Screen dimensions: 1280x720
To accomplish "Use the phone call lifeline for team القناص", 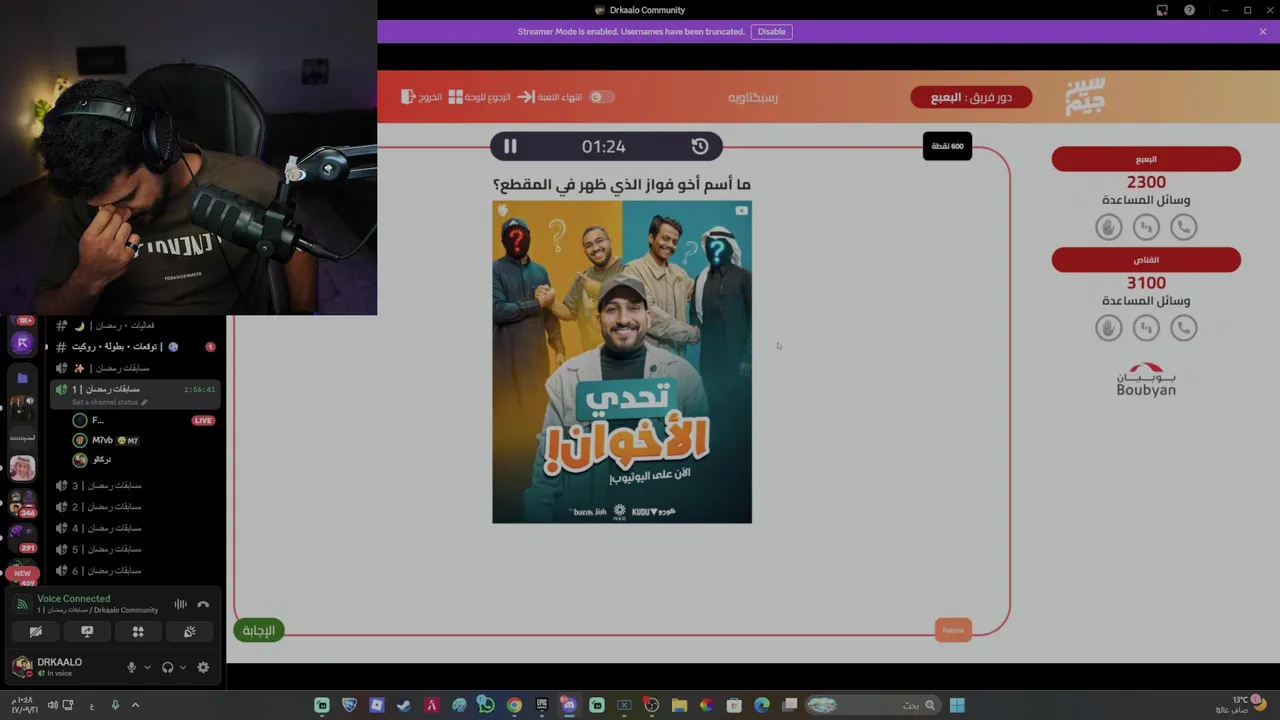I will 1183,327.
